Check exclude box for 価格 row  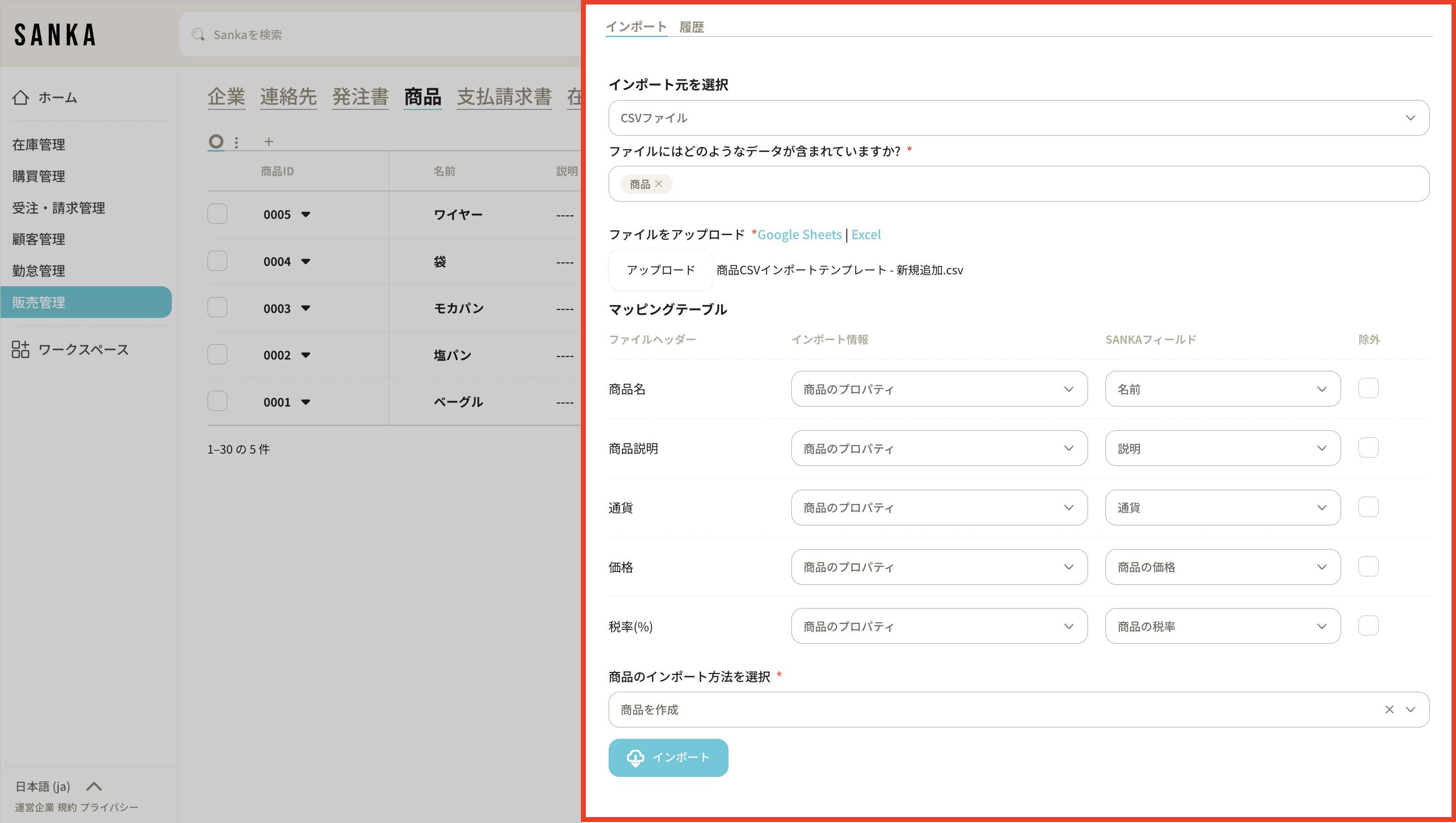click(x=1368, y=566)
